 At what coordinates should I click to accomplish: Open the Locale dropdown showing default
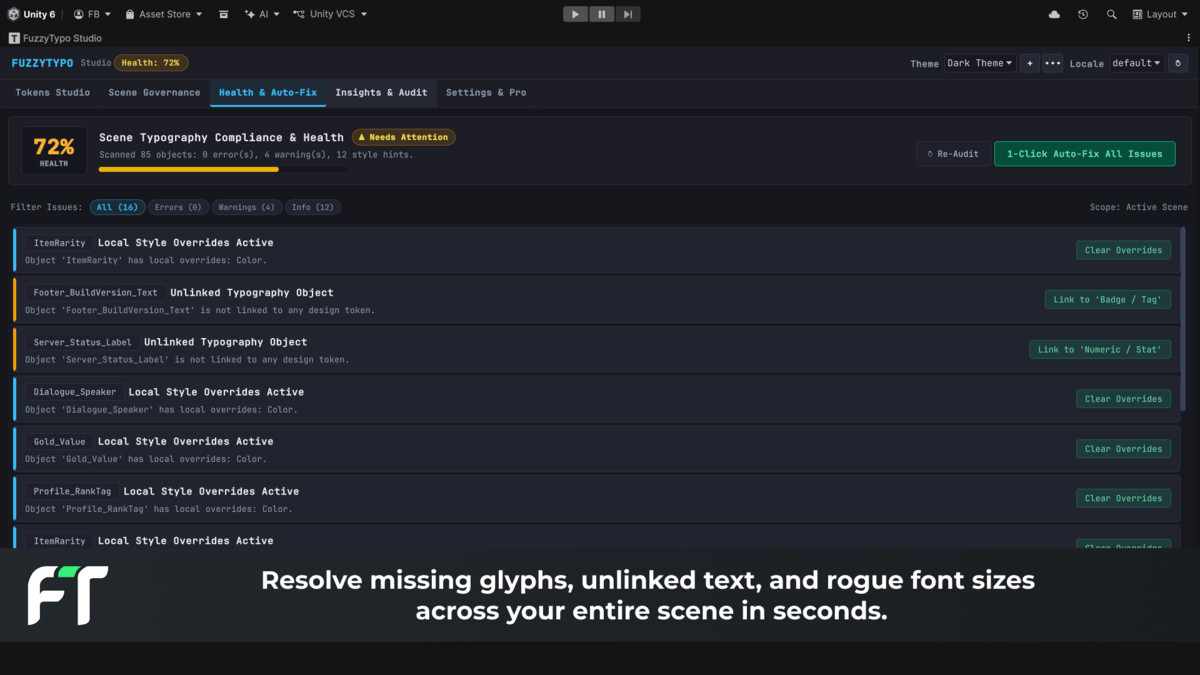pos(1136,63)
